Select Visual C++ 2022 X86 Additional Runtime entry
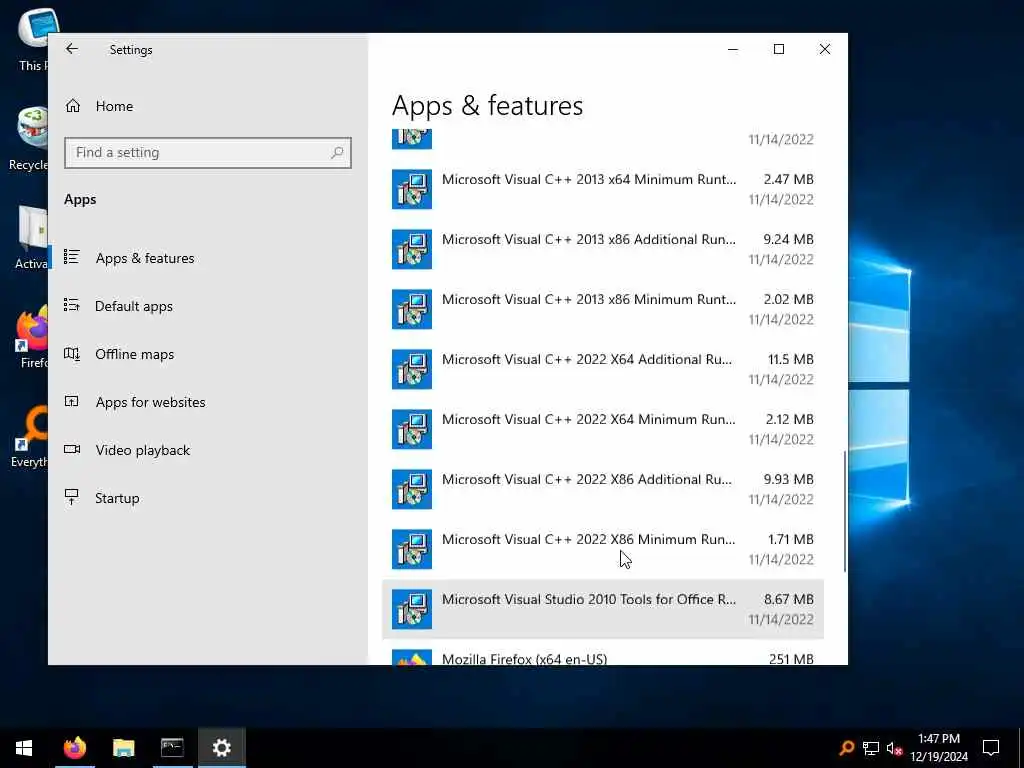Screen dimensions: 1024x768 click(603, 490)
